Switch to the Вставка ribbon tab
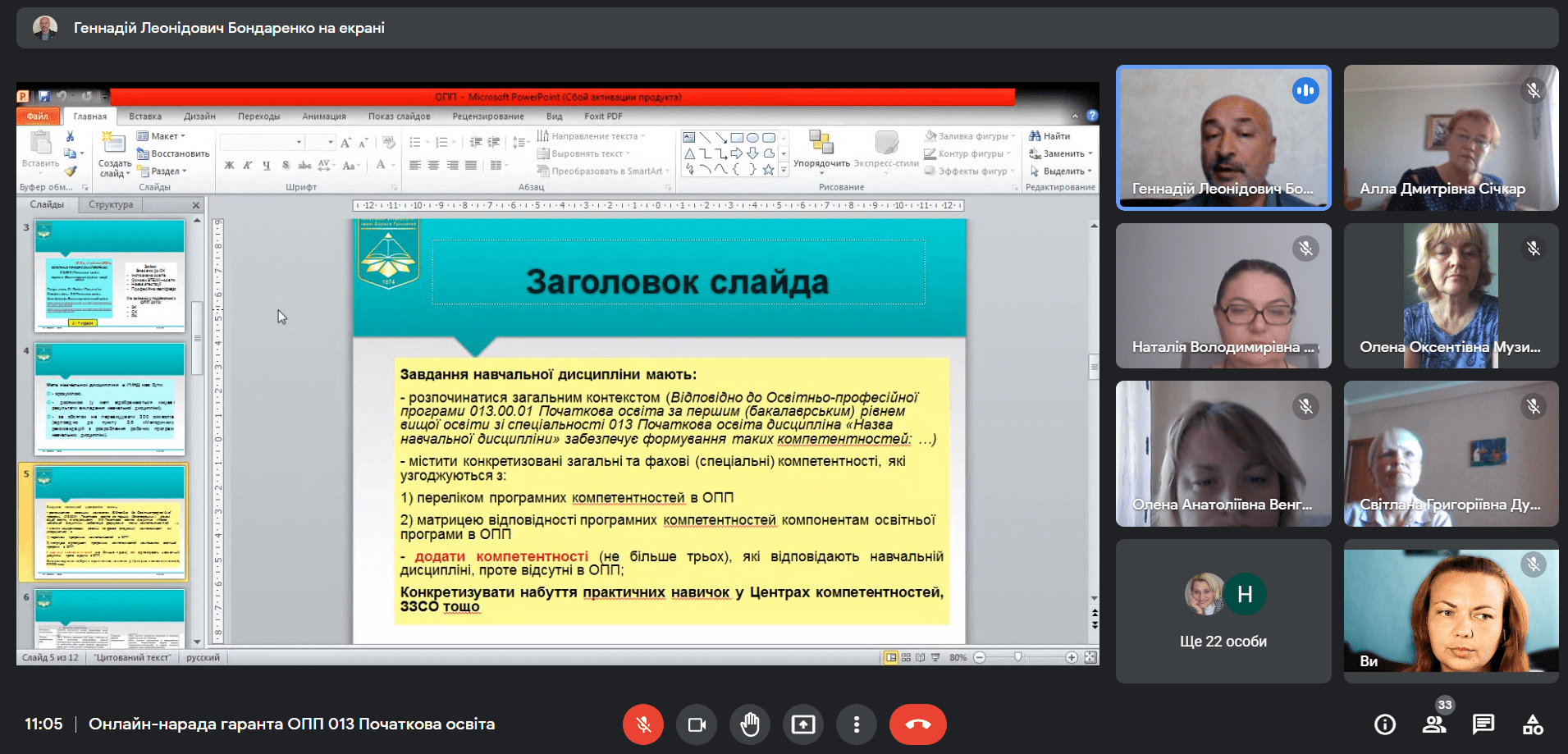 144,116
